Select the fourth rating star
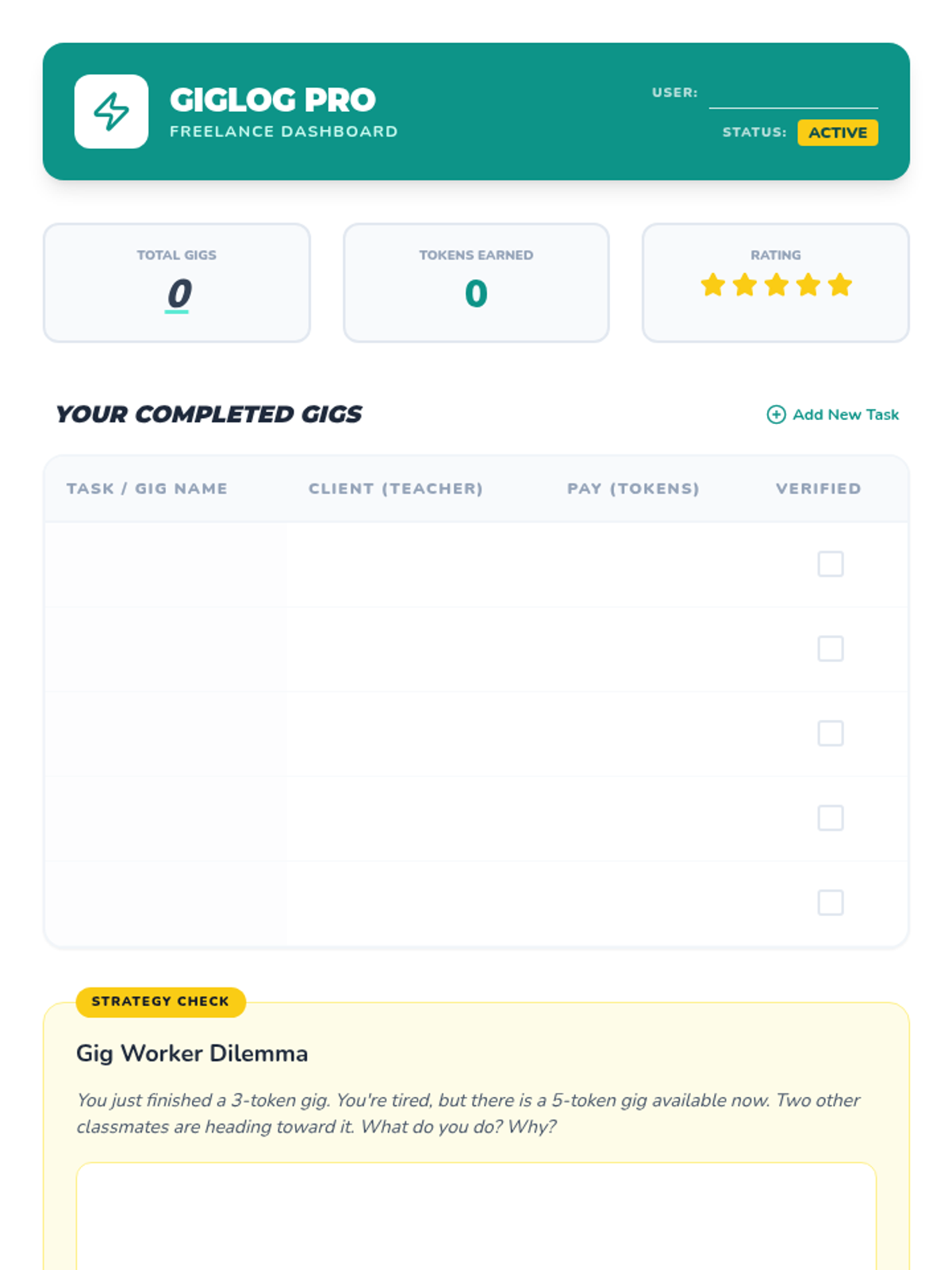Viewport: 952px width, 1270px height. (808, 284)
